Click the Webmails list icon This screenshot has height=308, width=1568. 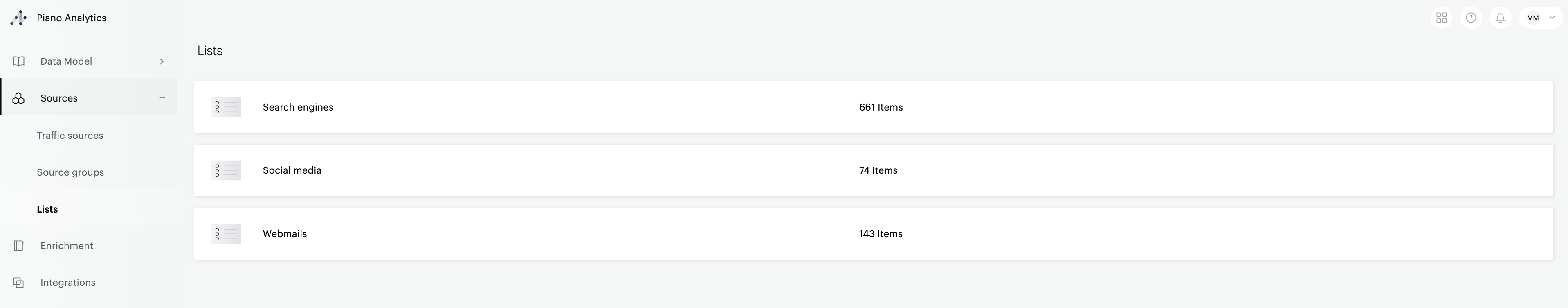point(226,234)
